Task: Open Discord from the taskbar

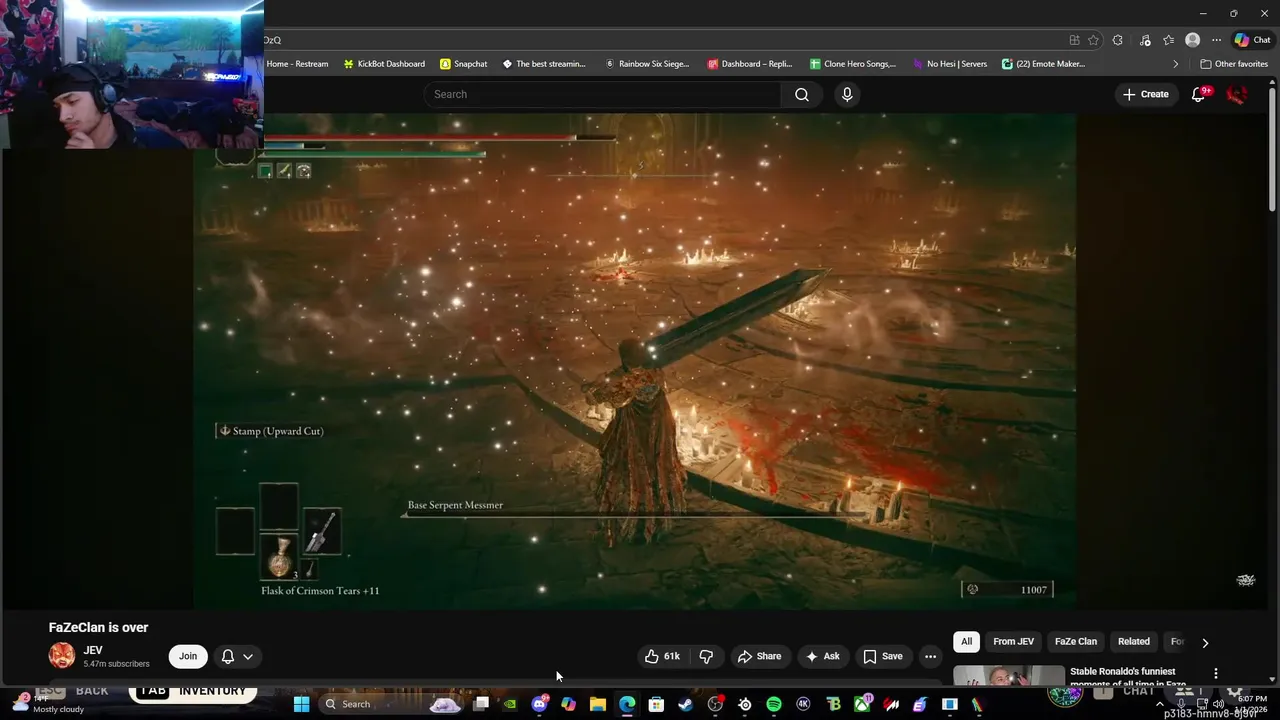Action: [x=540, y=704]
